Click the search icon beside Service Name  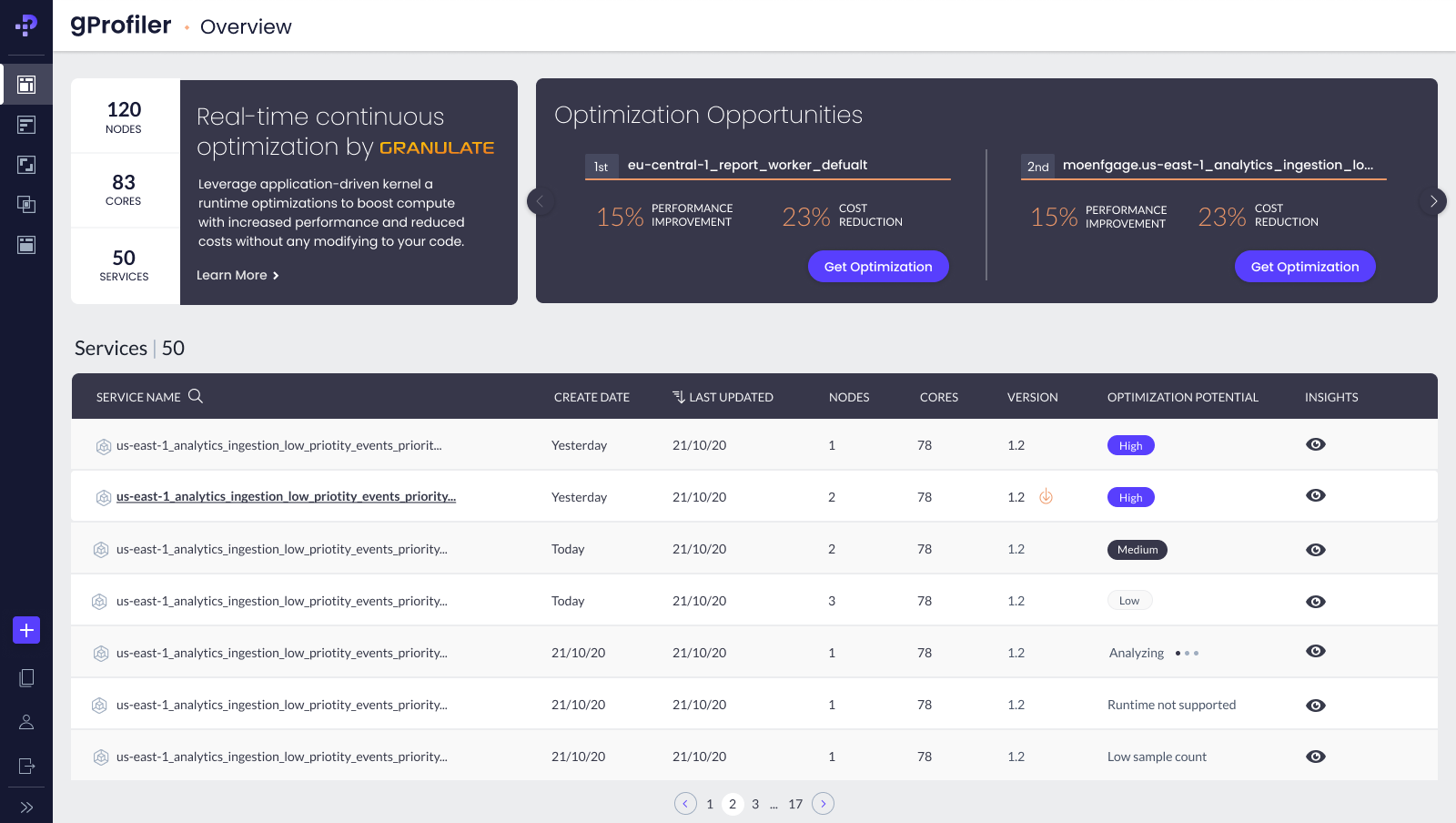pos(196,396)
